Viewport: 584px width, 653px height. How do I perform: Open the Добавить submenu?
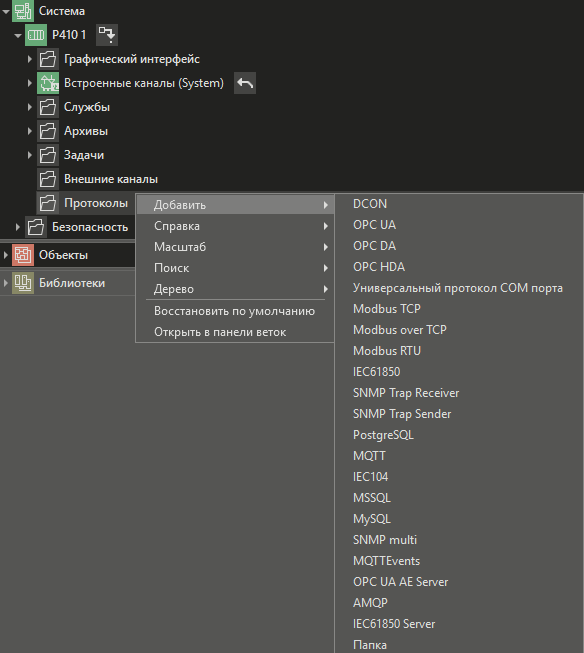coord(235,205)
